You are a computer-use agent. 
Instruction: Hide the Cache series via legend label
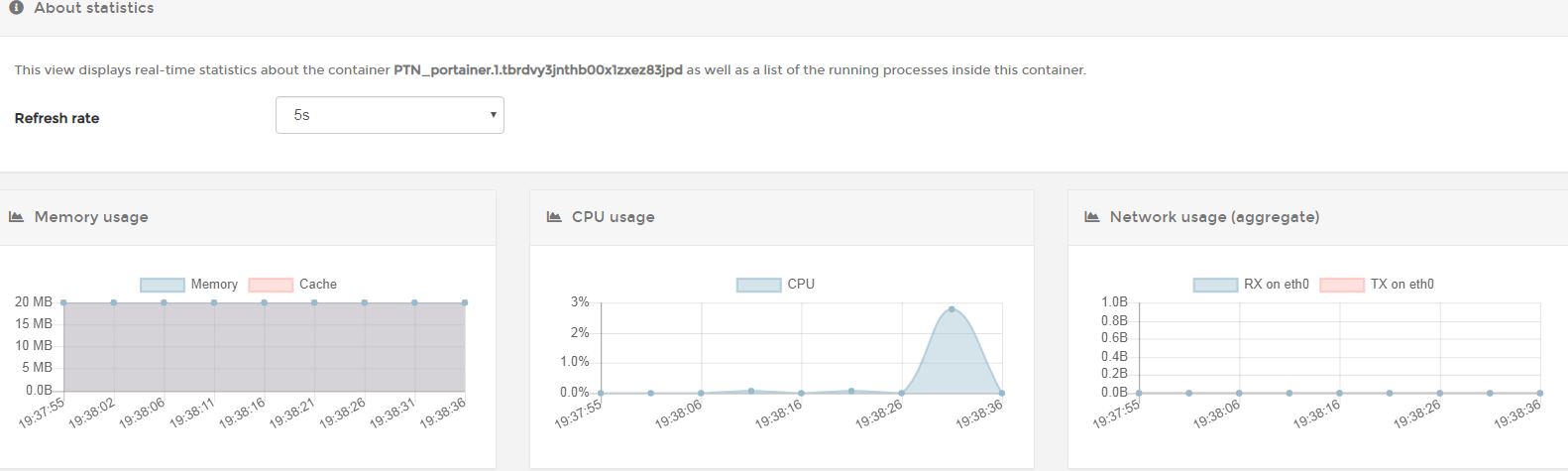tap(317, 285)
